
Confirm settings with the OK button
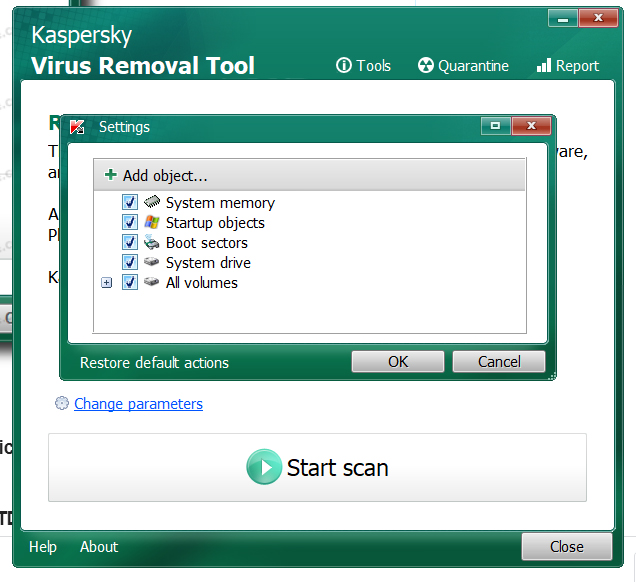(398, 361)
